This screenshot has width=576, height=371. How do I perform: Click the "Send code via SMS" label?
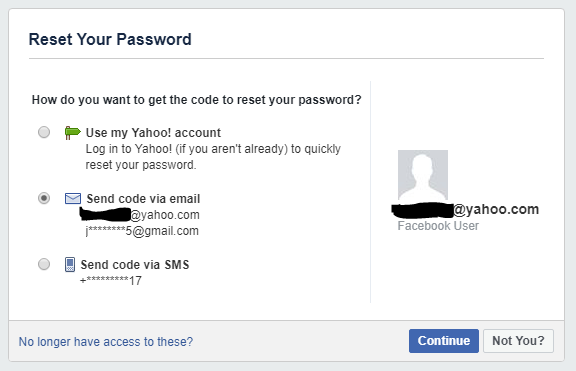[x=135, y=264]
